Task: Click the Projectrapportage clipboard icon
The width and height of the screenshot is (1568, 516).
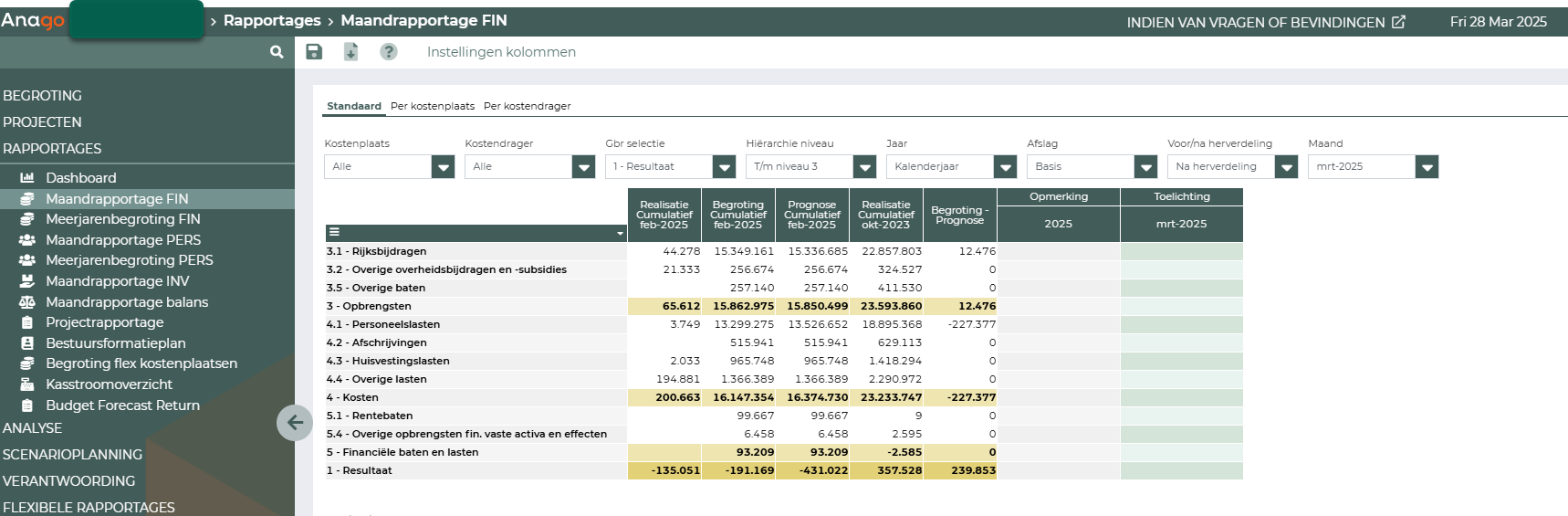Action: (x=27, y=322)
